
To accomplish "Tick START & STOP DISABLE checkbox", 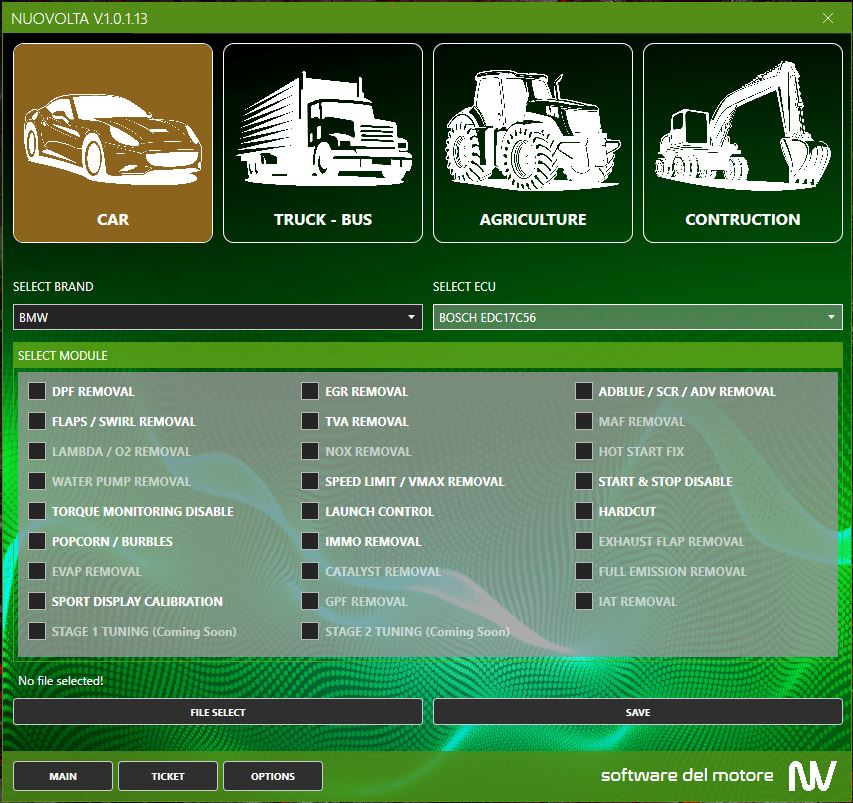I will pyautogui.click(x=584, y=481).
